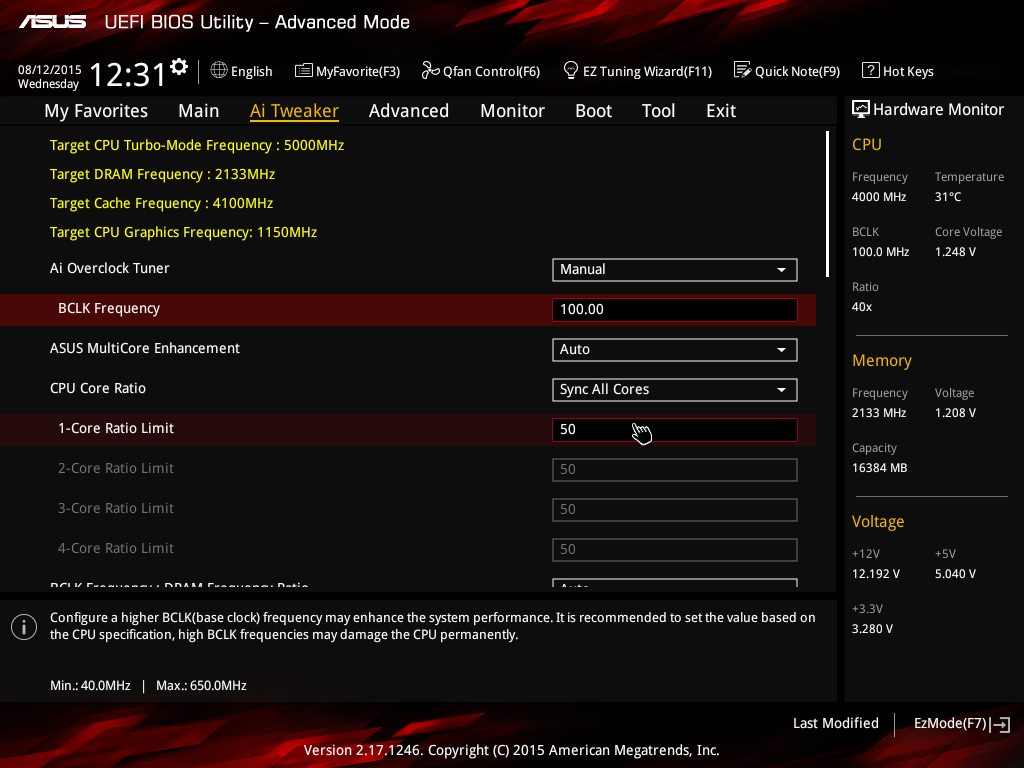Viewport: 1024px width, 768px height.
Task: Open the Exit tab
Action: 721,111
